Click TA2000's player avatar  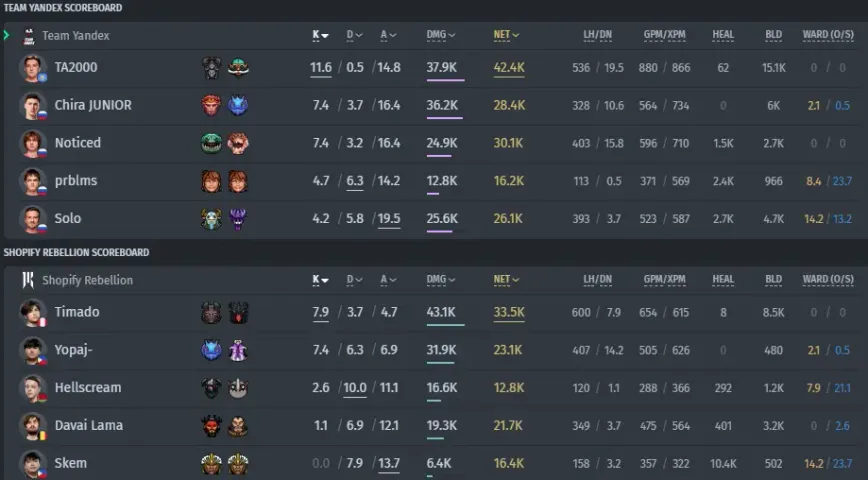[32, 68]
